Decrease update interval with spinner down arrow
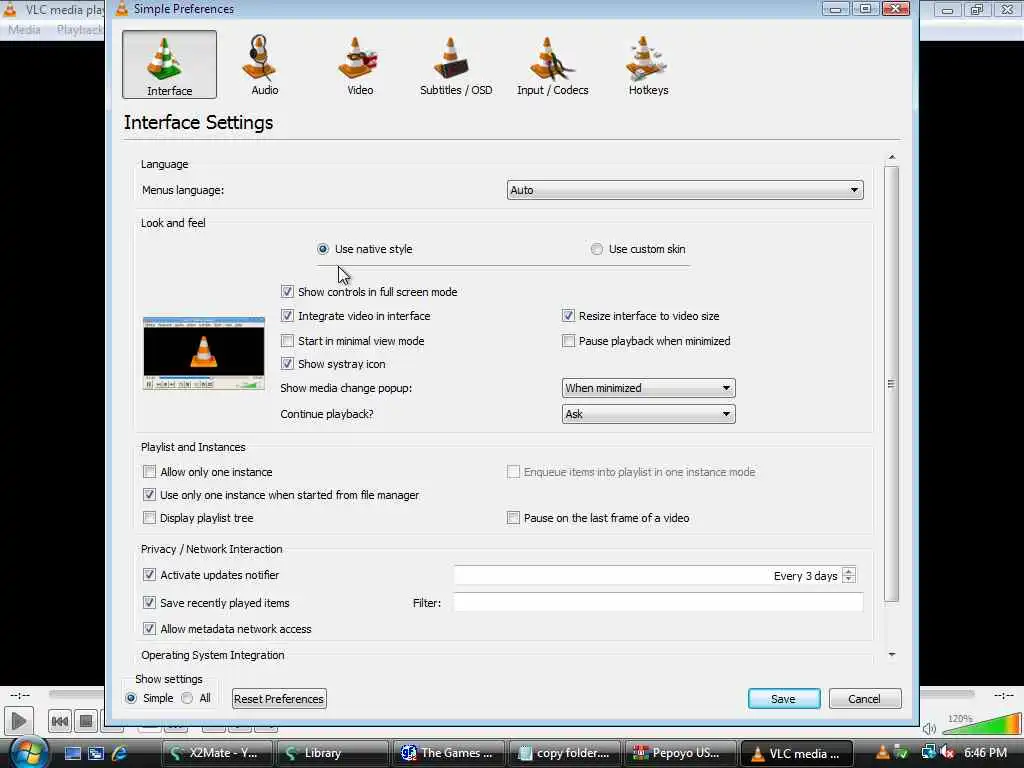This screenshot has width=1024, height=768. [848, 579]
